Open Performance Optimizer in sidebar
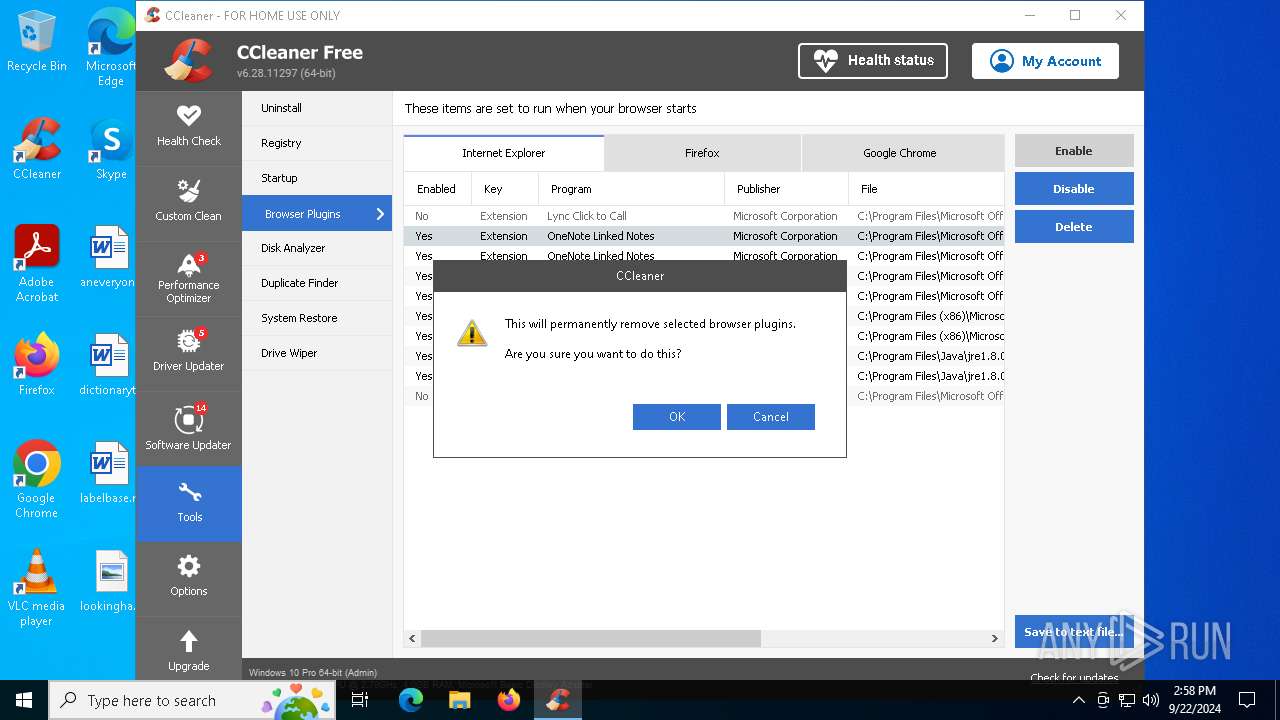The width and height of the screenshot is (1280, 720). coord(188,277)
